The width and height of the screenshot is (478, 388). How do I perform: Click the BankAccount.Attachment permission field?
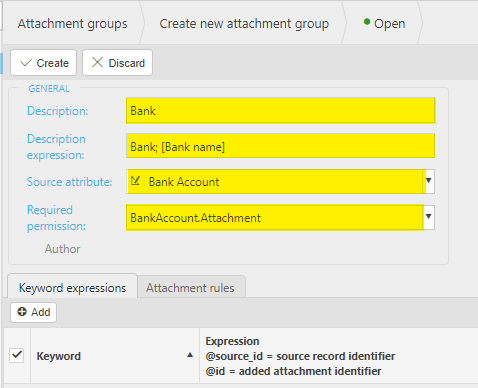coord(275,217)
